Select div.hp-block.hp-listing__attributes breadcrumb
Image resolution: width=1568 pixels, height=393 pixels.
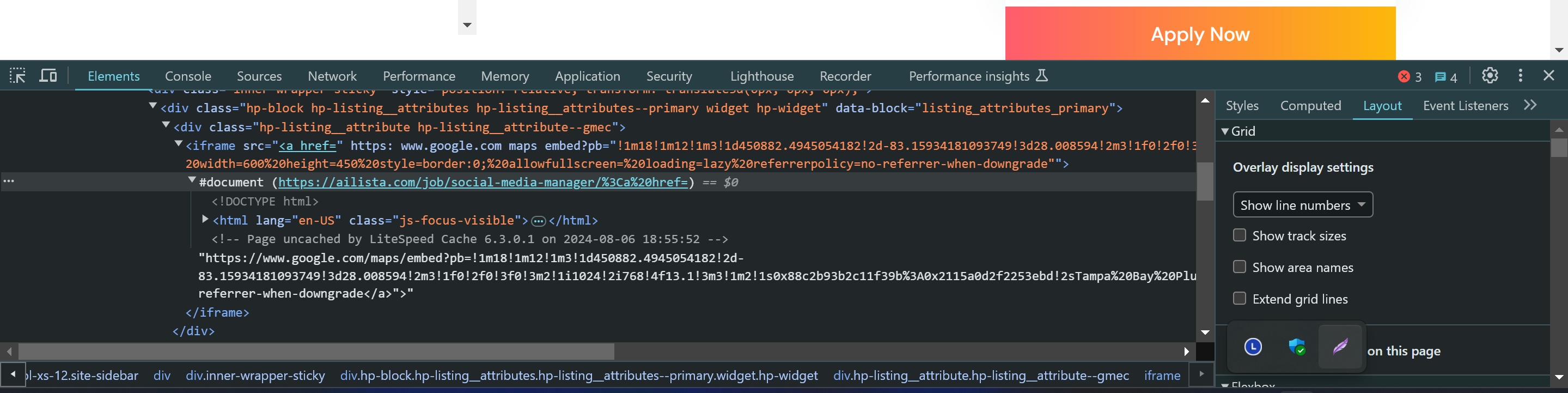[579, 376]
